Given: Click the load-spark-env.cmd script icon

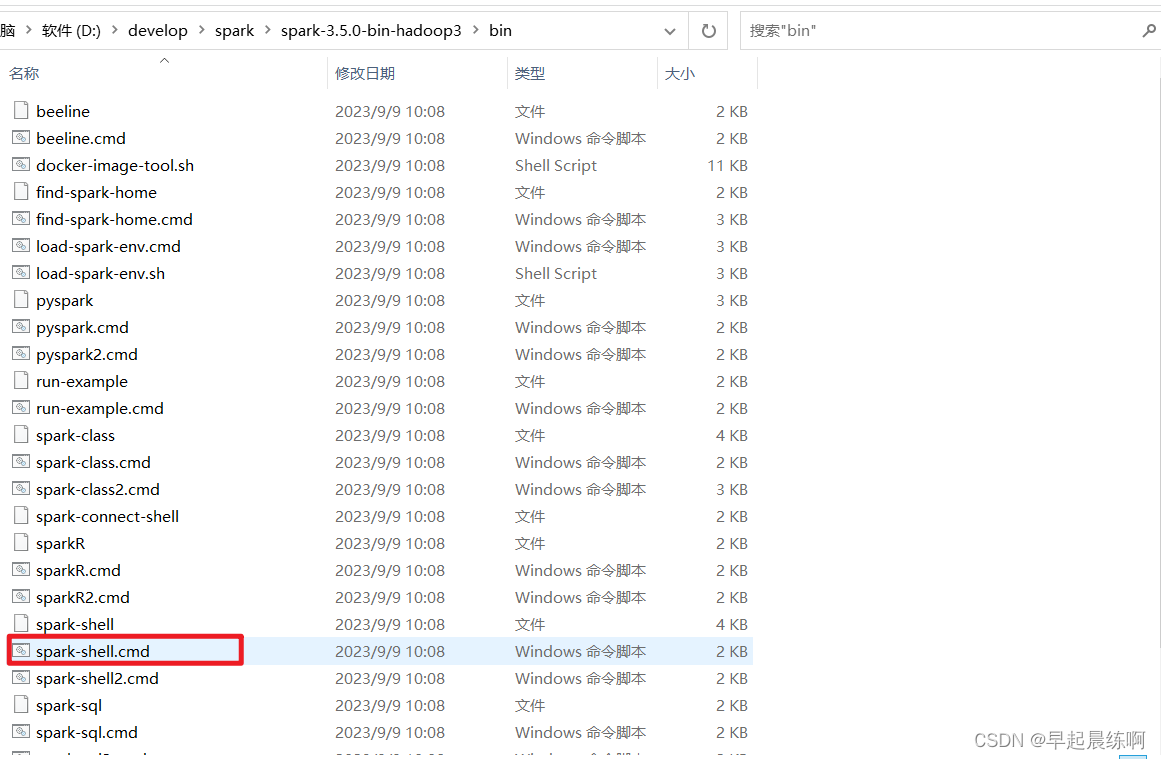Looking at the screenshot, I should (x=21, y=246).
